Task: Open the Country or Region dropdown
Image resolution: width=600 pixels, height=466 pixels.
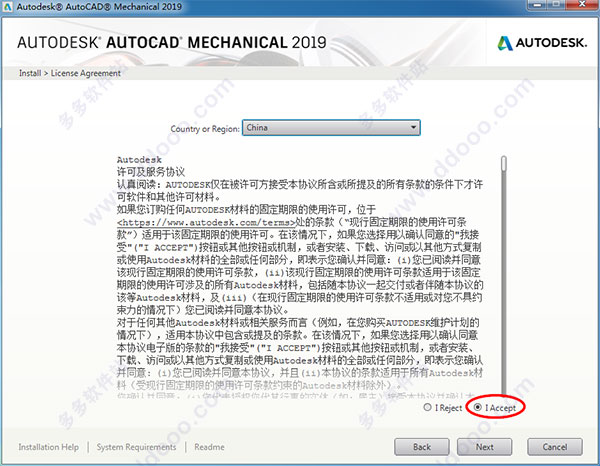Action: (331, 127)
